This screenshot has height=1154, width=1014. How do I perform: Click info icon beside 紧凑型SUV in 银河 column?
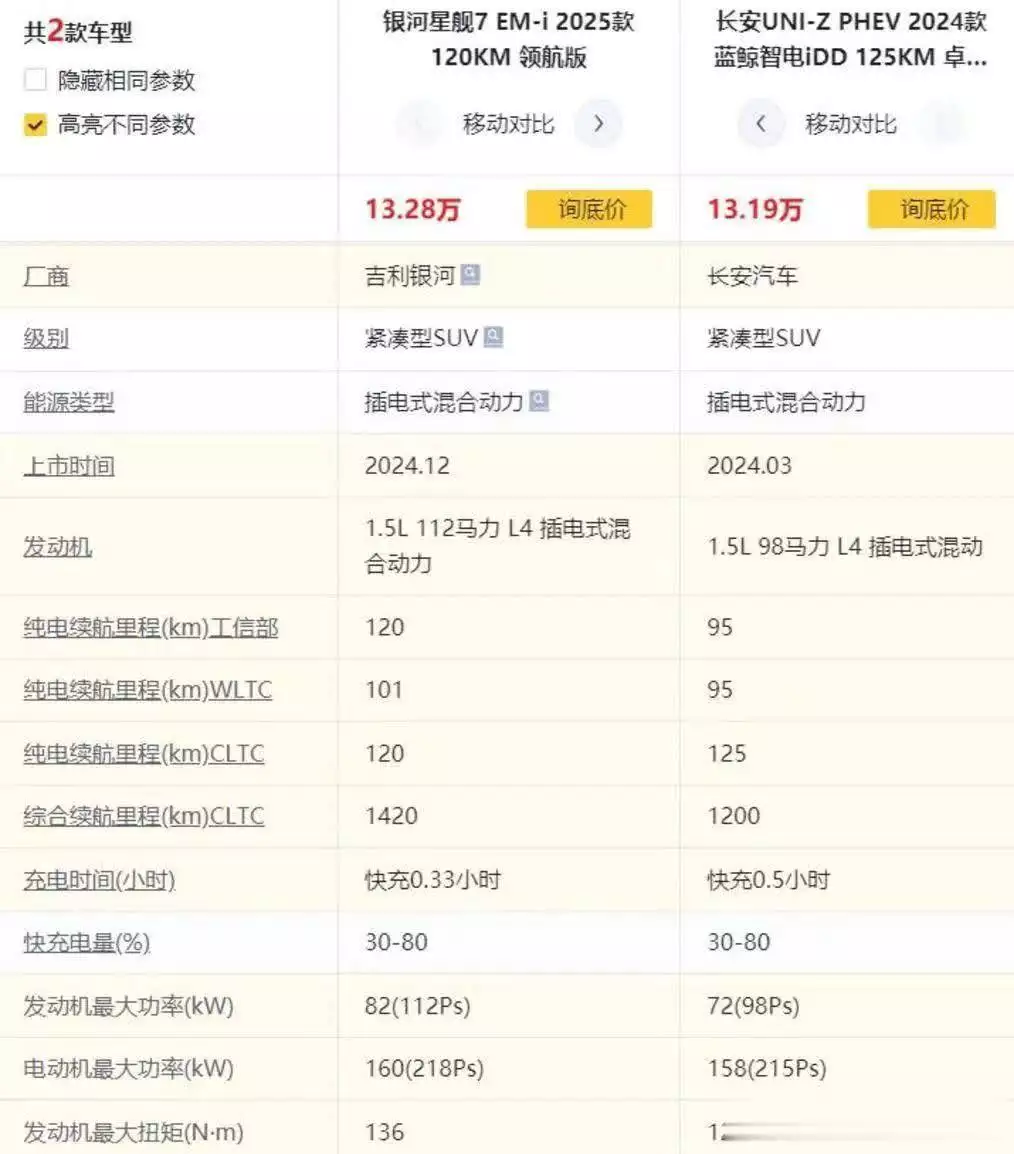[493, 337]
